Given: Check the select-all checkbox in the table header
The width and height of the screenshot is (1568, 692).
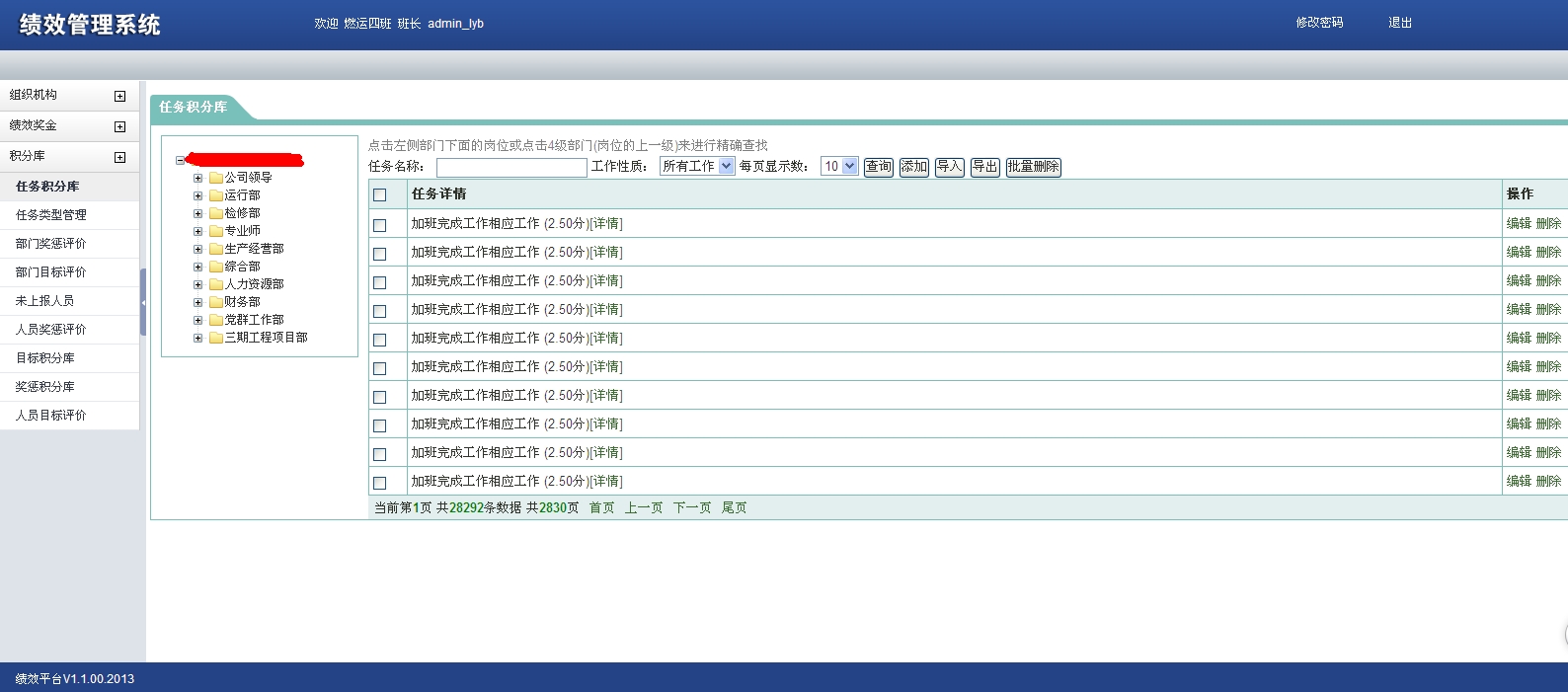Looking at the screenshot, I should (x=379, y=194).
